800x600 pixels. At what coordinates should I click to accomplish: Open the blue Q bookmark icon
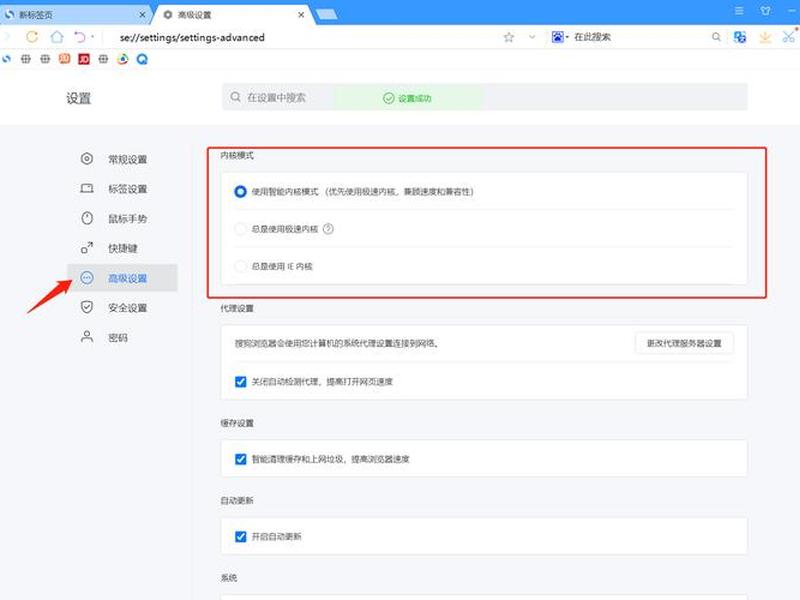coord(142,59)
